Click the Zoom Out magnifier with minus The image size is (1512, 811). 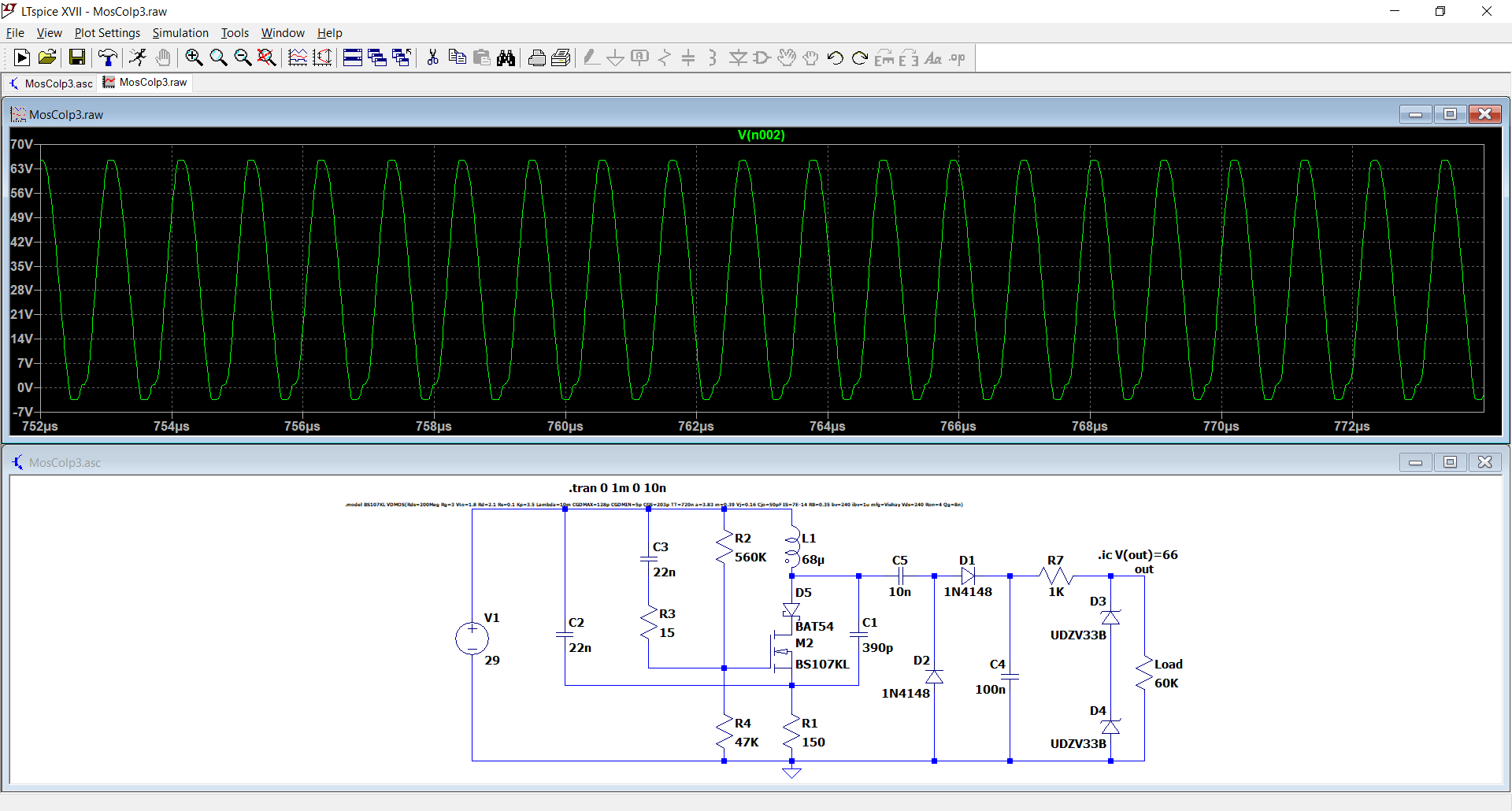(243, 57)
